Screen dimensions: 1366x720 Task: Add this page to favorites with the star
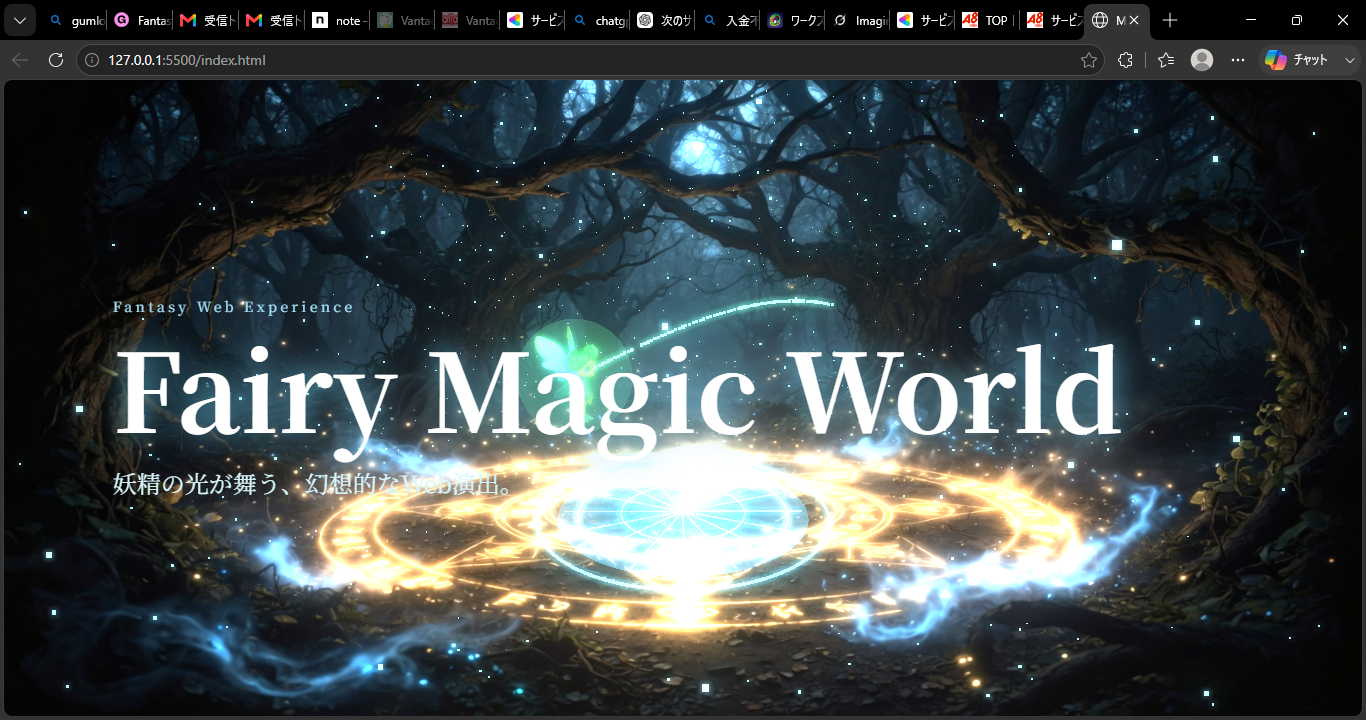[x=1089, y=60]
